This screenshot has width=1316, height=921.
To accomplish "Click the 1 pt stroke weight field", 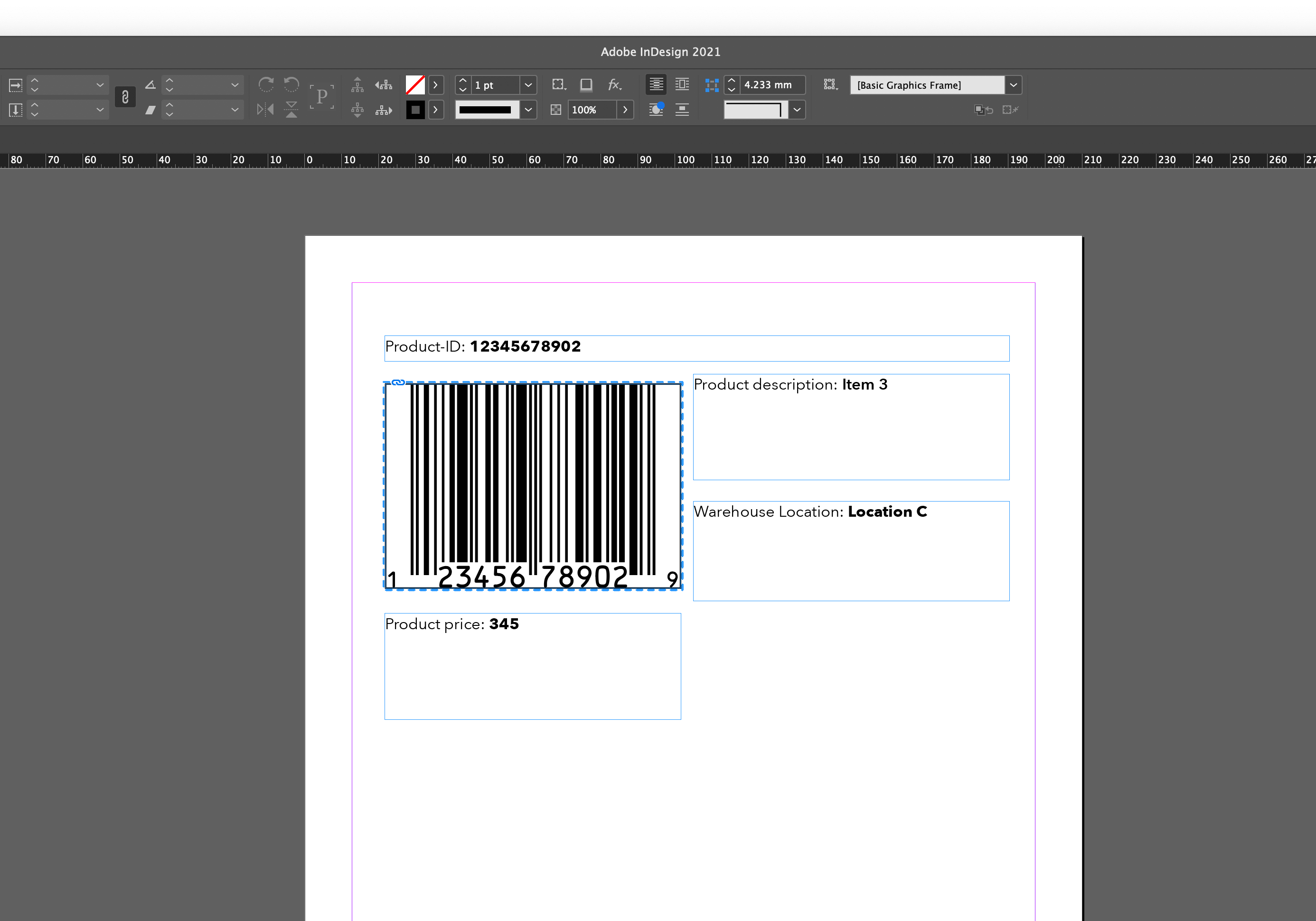I will (496, 85).
